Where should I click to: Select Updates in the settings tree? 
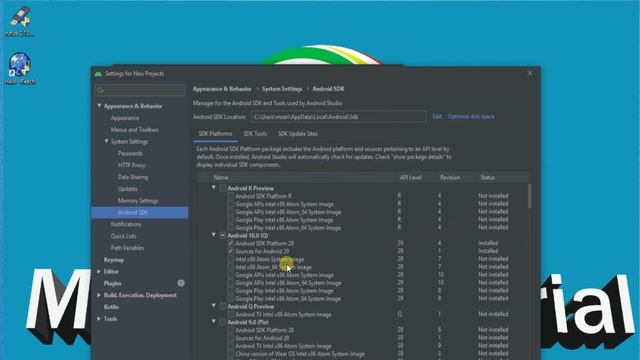[x=128, y=189]
